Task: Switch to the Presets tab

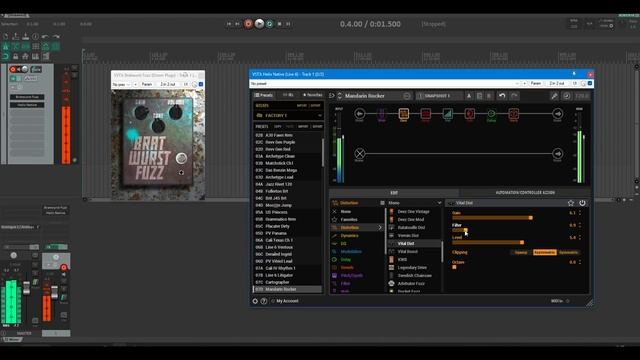Action: [264, 95]
